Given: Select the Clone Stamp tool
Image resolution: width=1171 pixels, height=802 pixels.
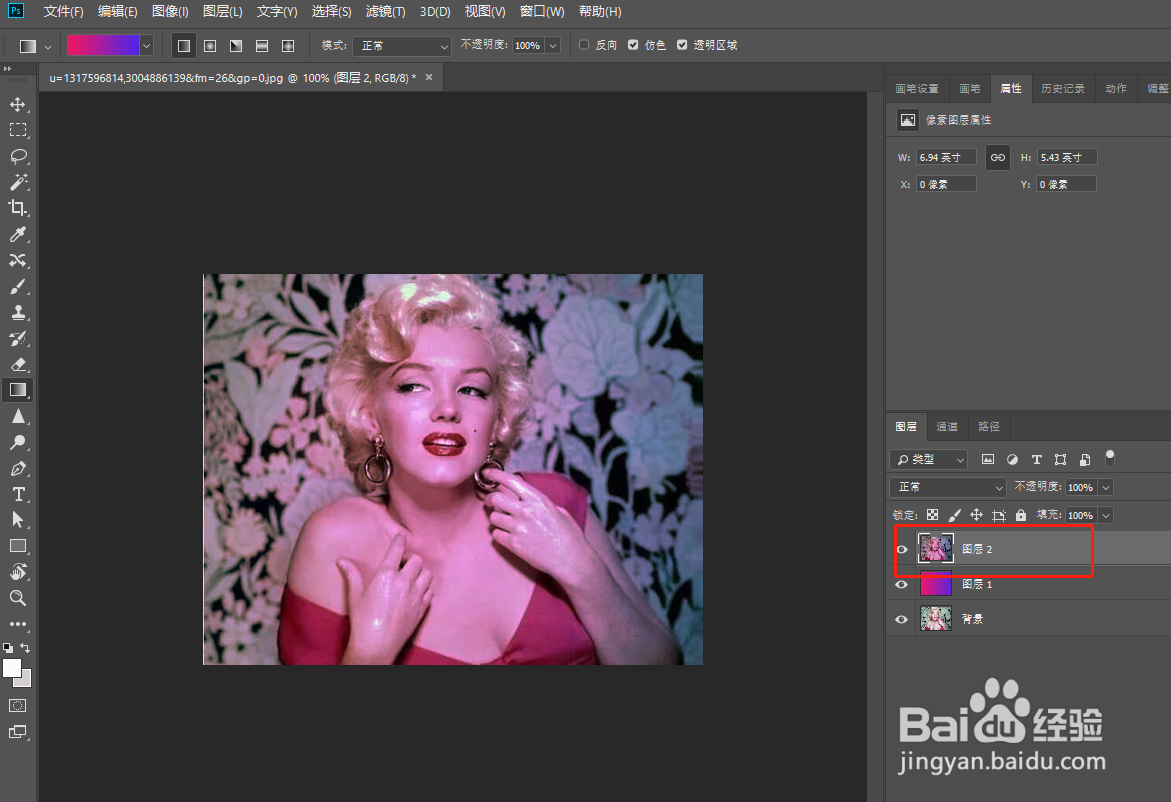Looking at the screenshot, I should tap(18, 312).
